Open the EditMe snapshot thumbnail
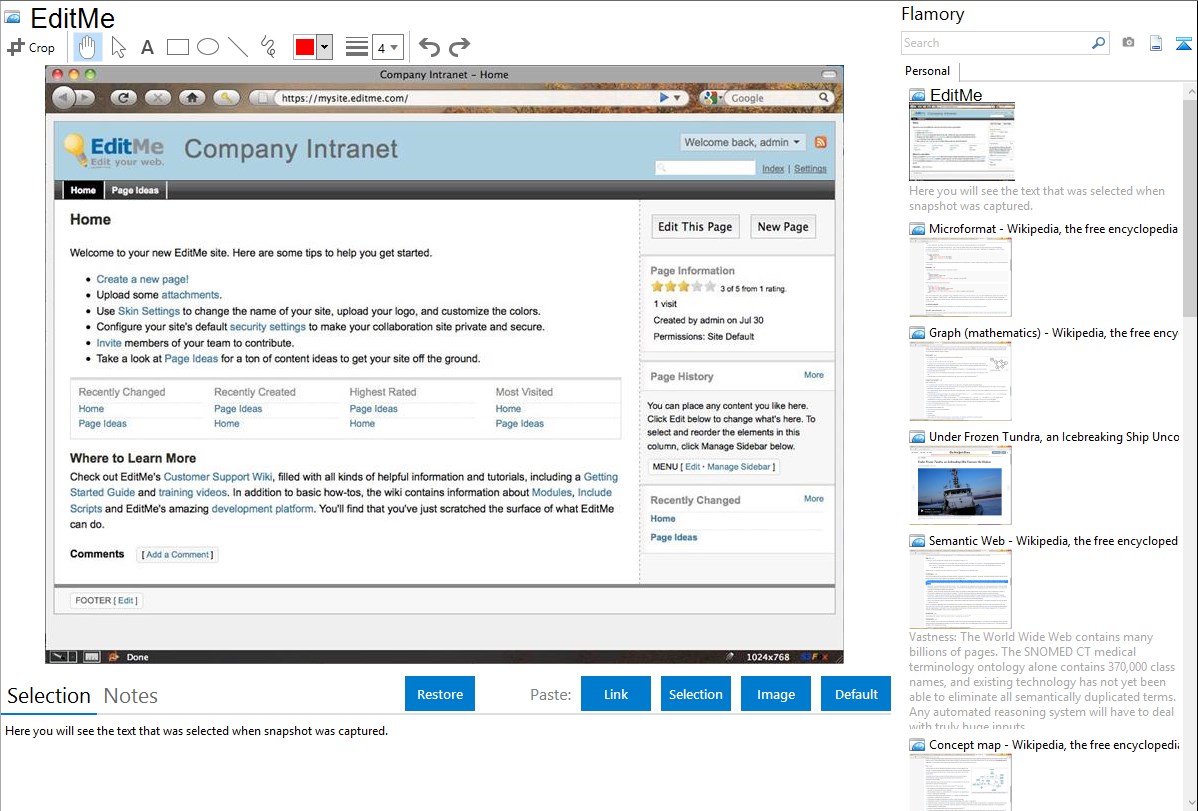The height and width of the screenshot is (811, 1198). point(962,142)
